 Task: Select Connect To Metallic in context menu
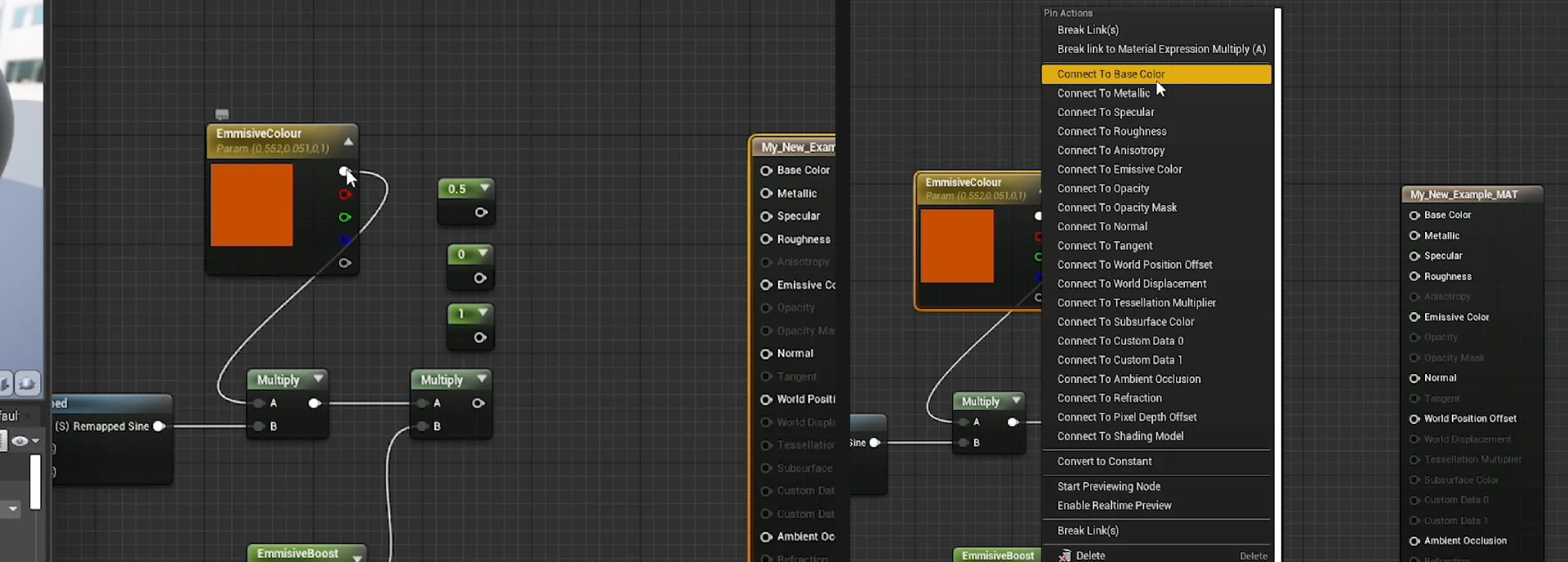(x=1156, y=93)
